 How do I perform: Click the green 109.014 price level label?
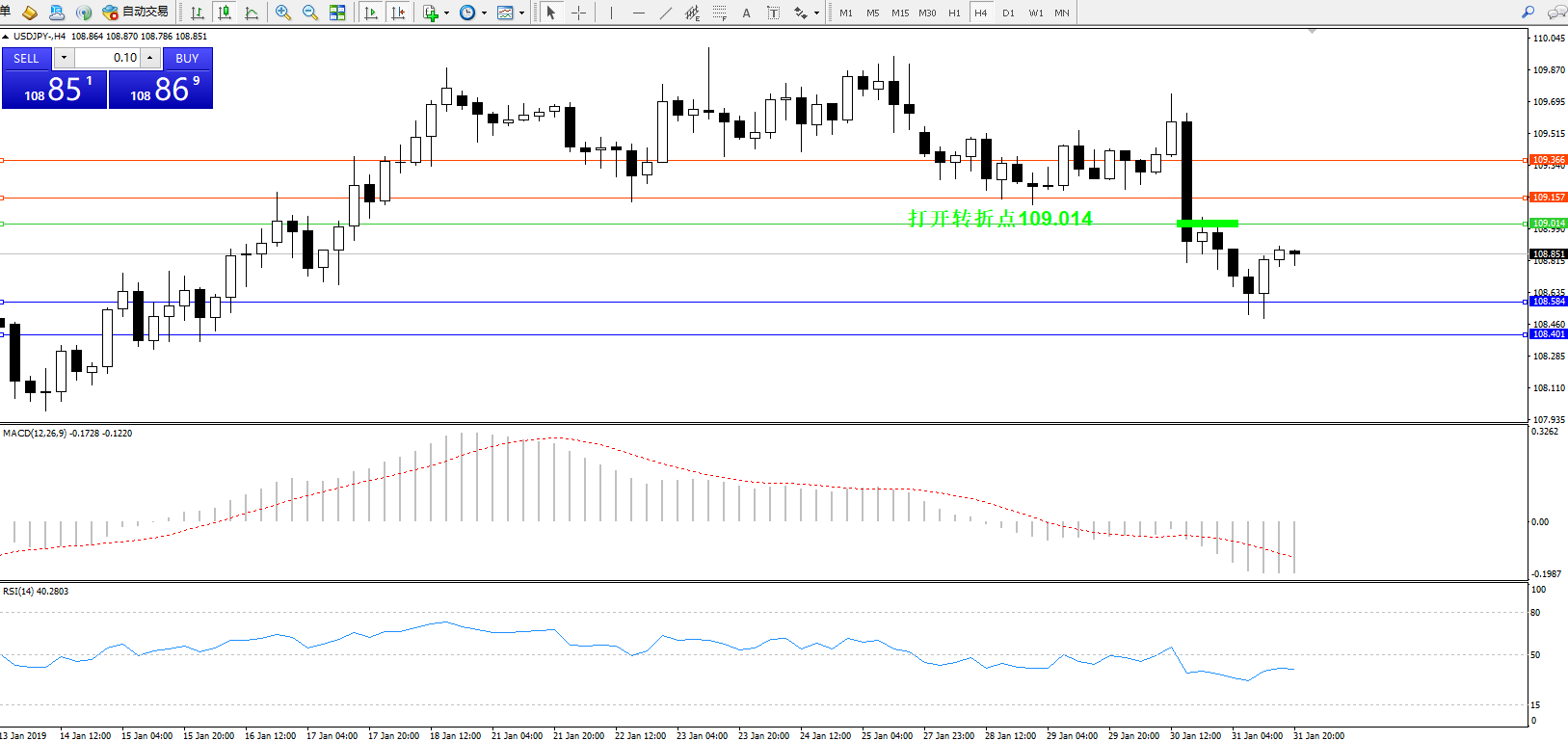pyautogui.click(x=1549, y=223)
